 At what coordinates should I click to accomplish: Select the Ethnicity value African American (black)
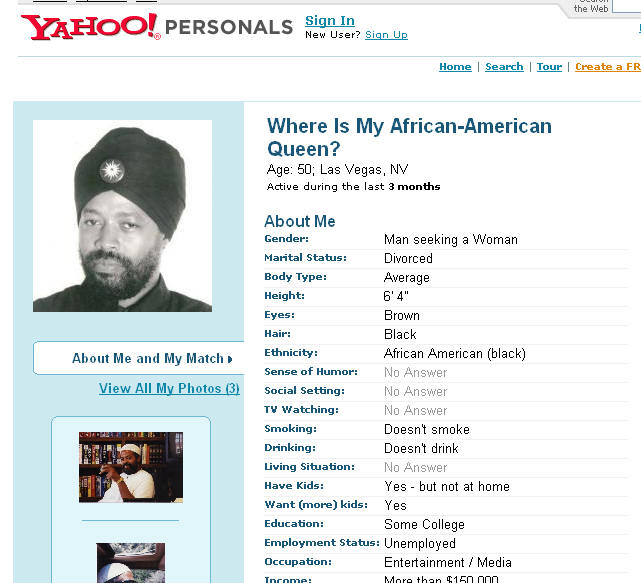455,354
